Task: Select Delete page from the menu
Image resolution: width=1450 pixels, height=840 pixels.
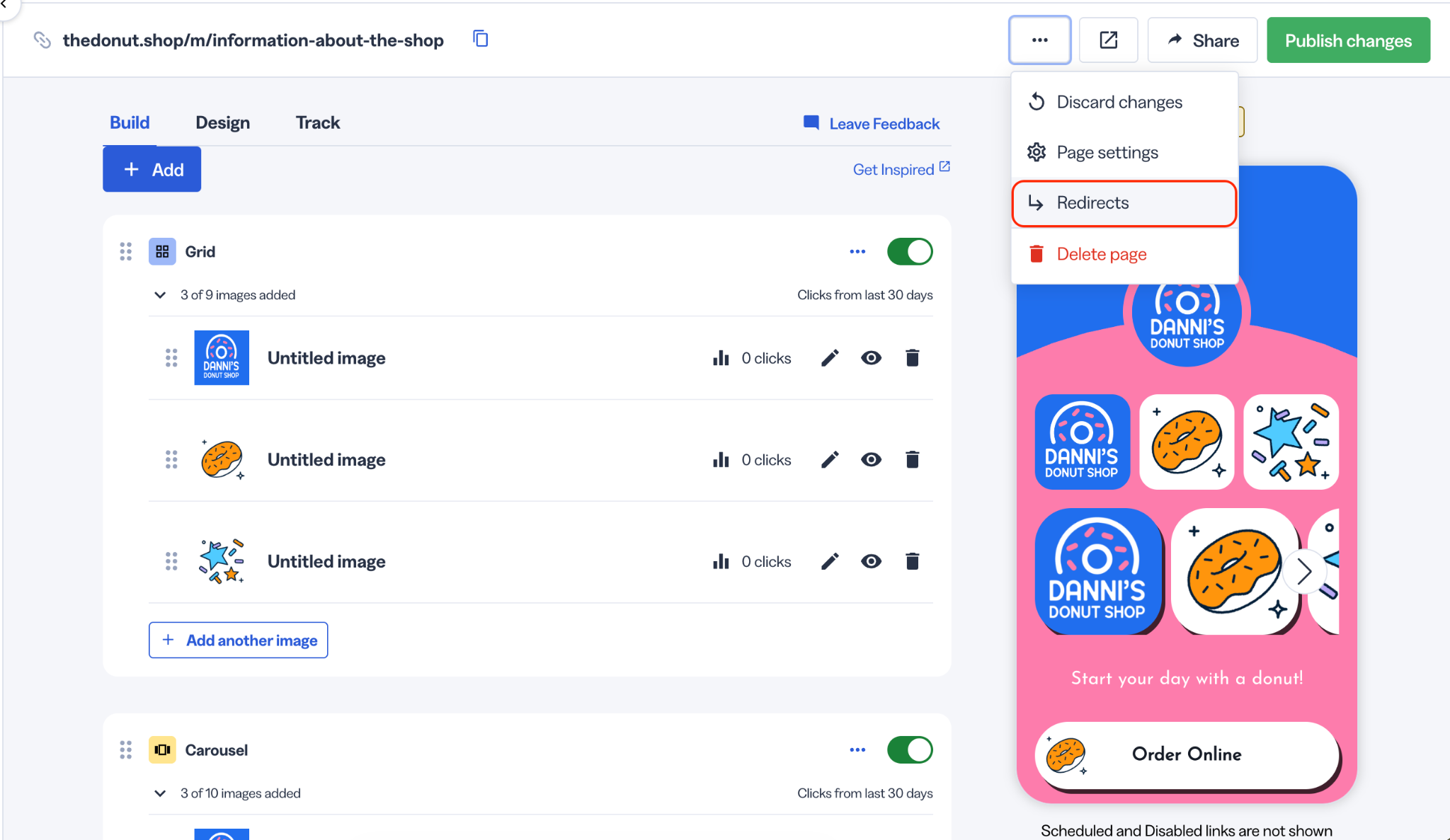Action: point(1124,254)
